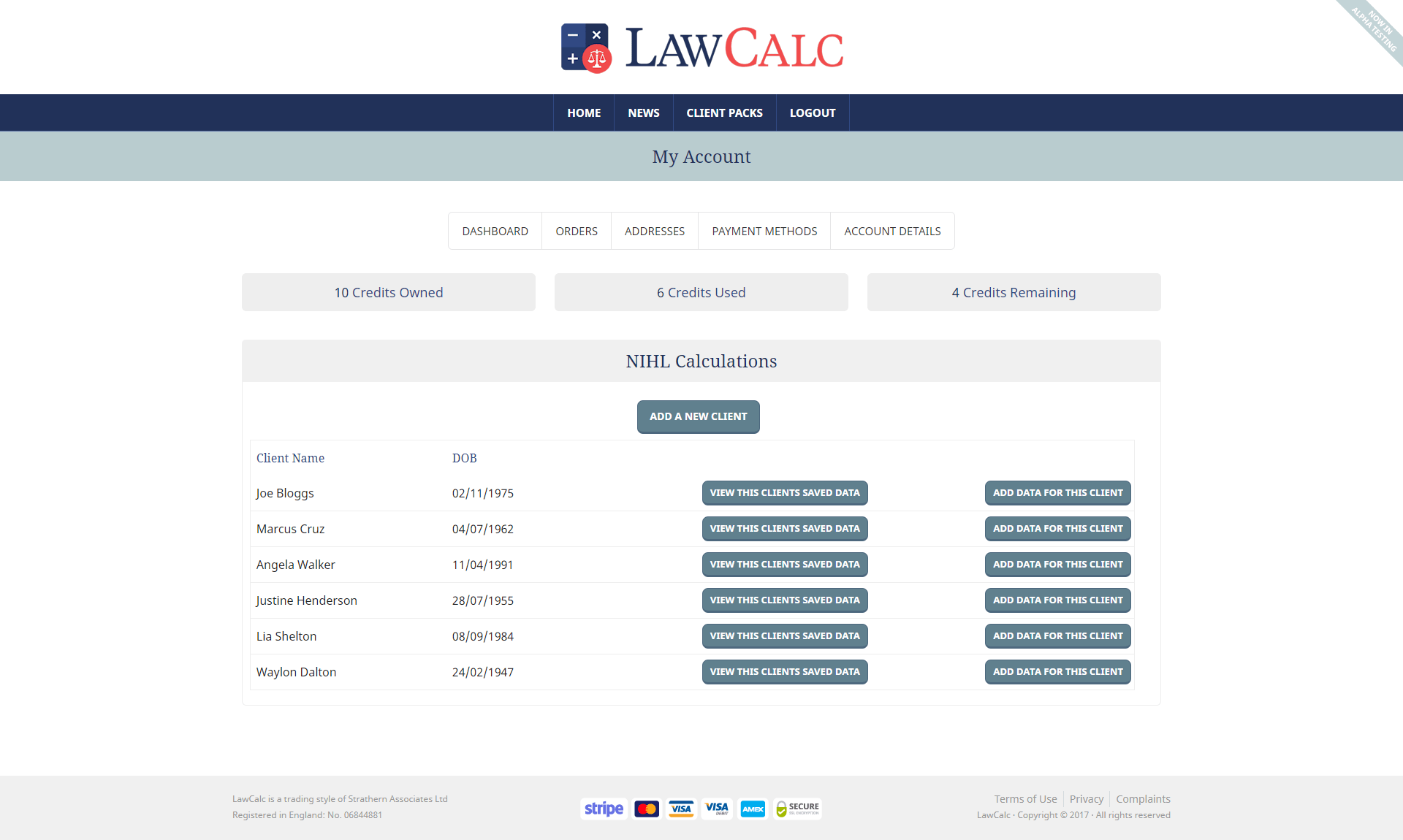Switch to the Orders tab
This screenshot has width=1403, height=840.
click(x=576, y=231)
